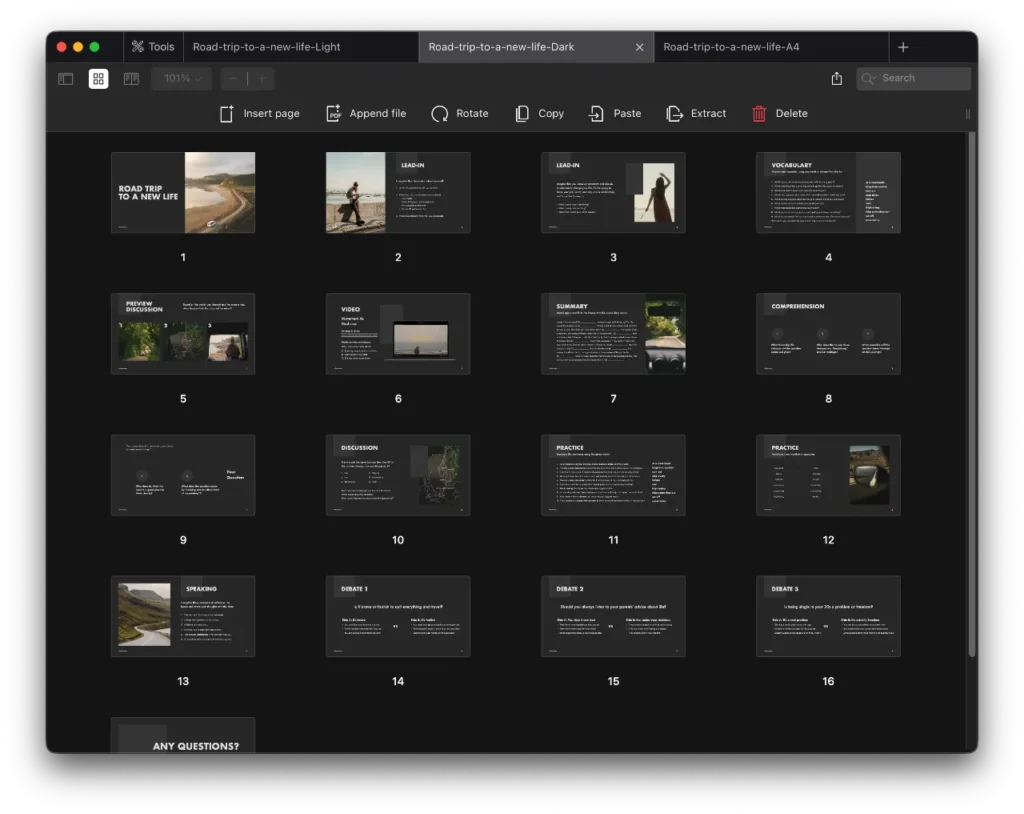Open the Tools button
The height and width of the screenshot is (814, 1024).
(x=151, y=47)
